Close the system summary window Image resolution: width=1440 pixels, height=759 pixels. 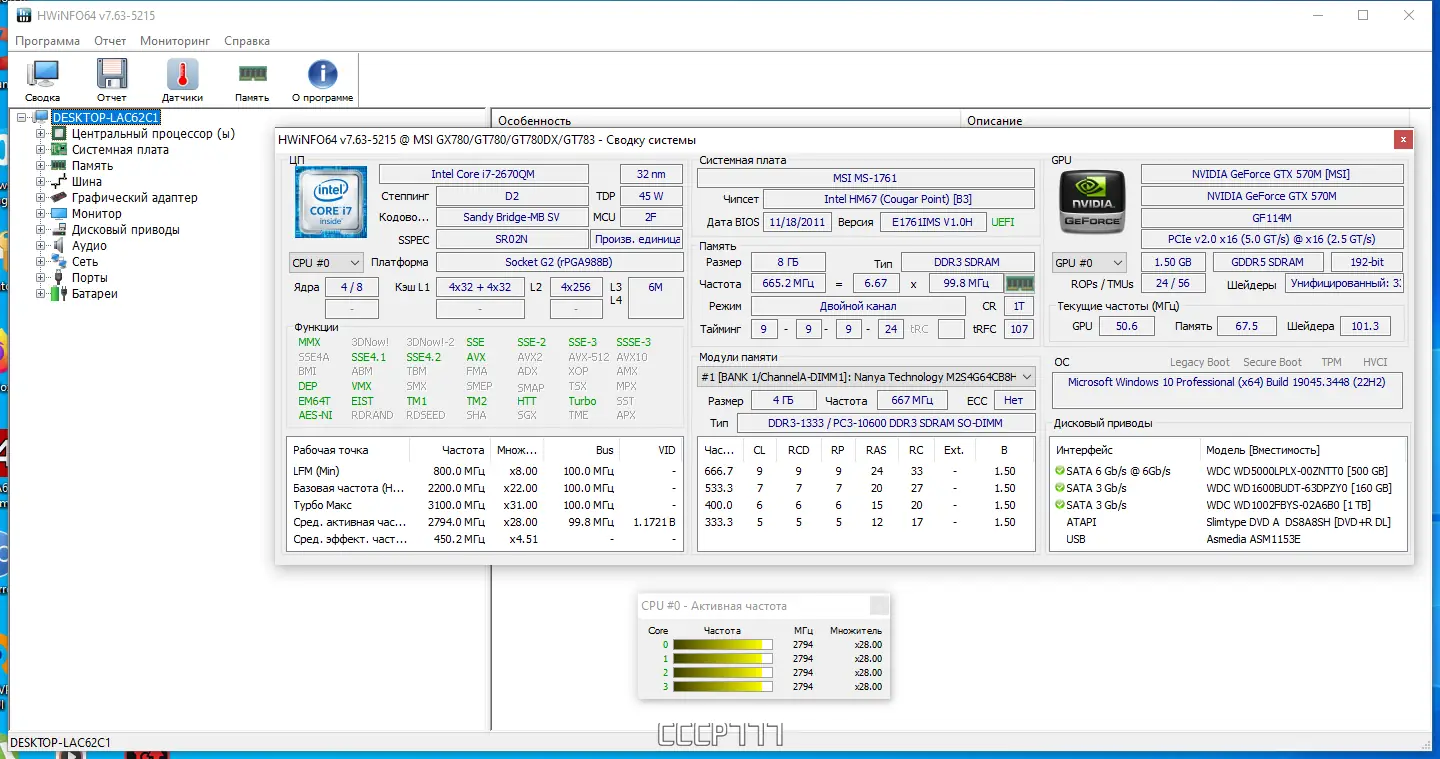coord(1403,140)
